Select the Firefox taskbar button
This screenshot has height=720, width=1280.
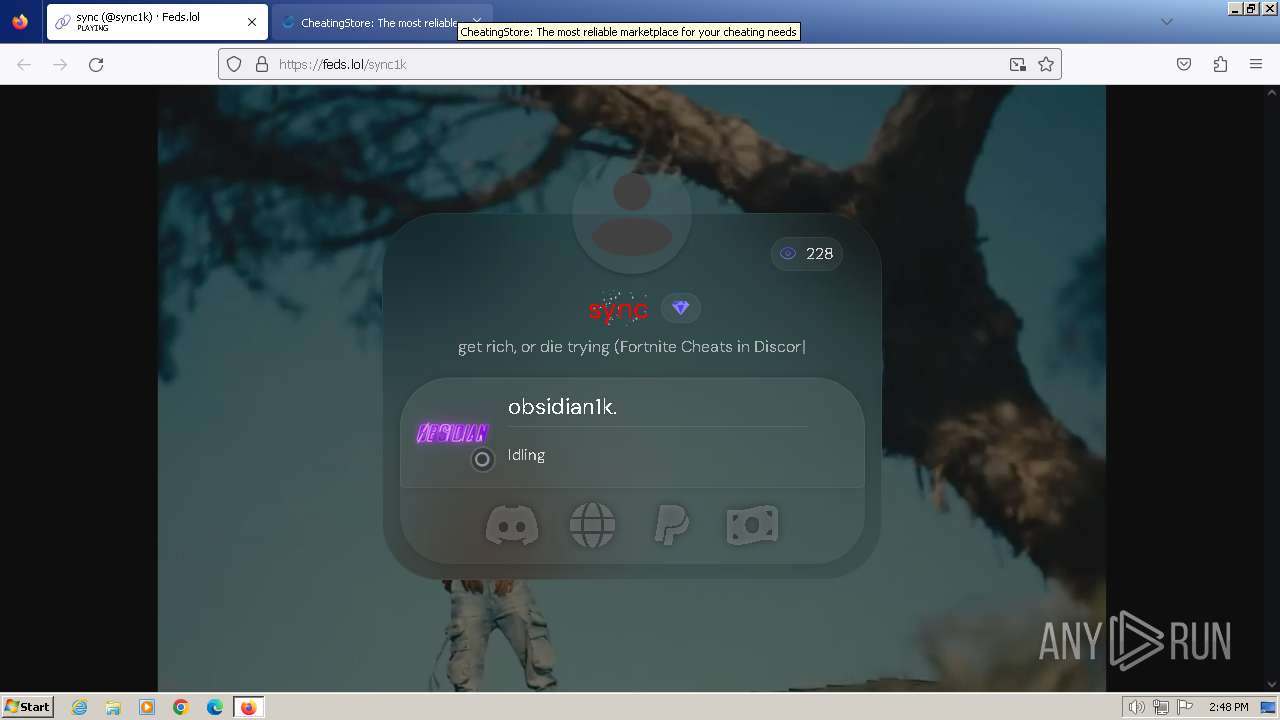tap(248, 707)
